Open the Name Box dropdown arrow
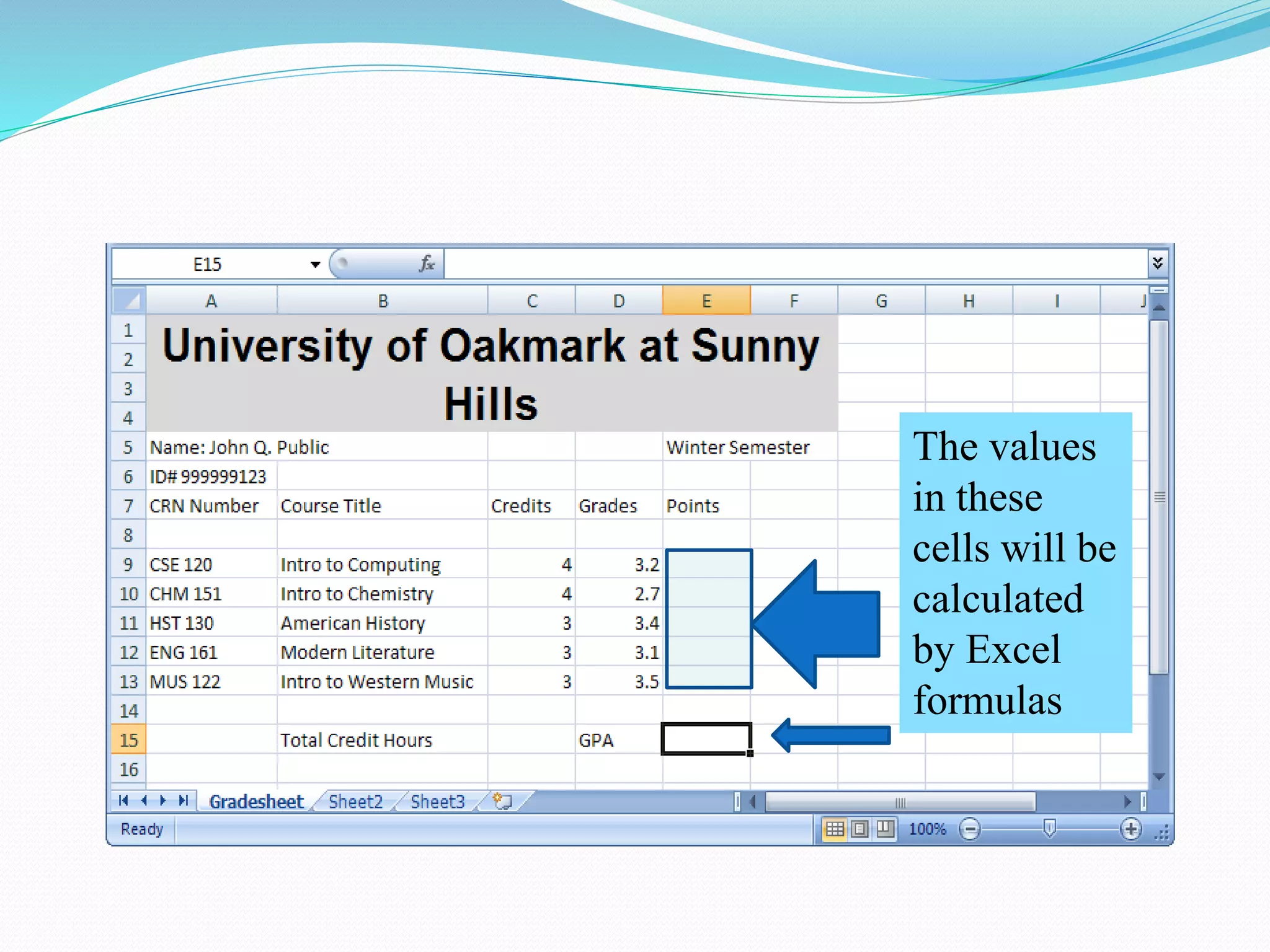The height and width of the screenshot is (952, 1270). coord(315,265)
